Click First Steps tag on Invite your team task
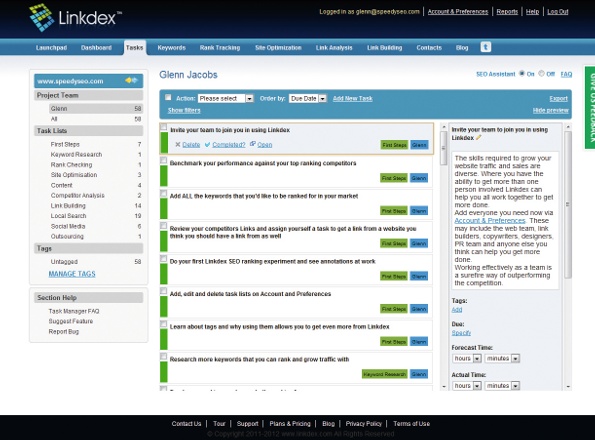 click(x=394, y=145)
